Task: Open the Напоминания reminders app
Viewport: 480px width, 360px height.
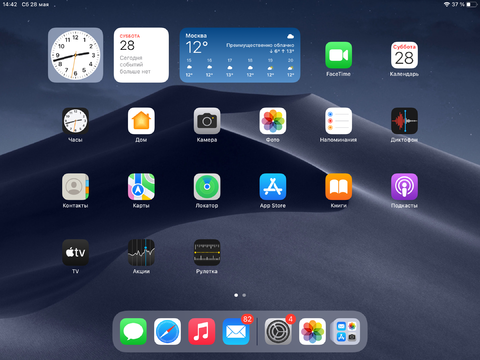Action: click(x=338, y=121)
